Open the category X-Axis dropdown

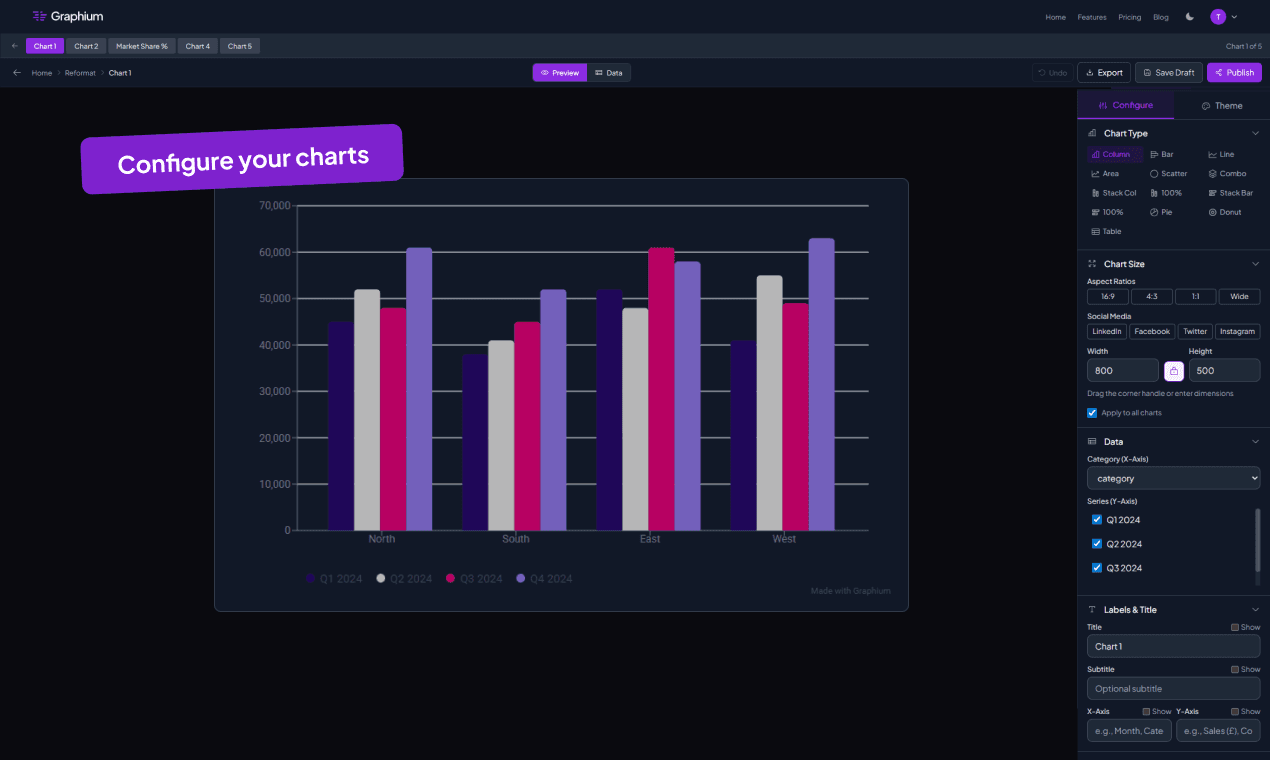coord(1172,477)
